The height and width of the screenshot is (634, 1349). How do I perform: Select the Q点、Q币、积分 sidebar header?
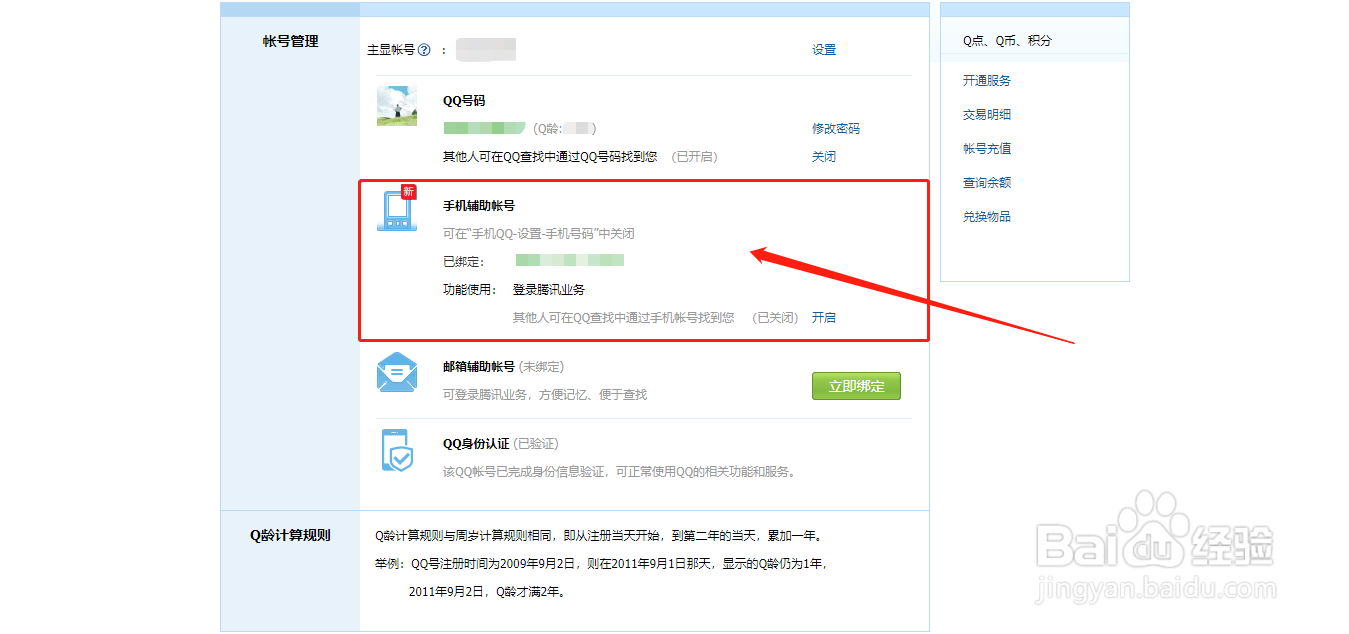(x=1007, y=41)
